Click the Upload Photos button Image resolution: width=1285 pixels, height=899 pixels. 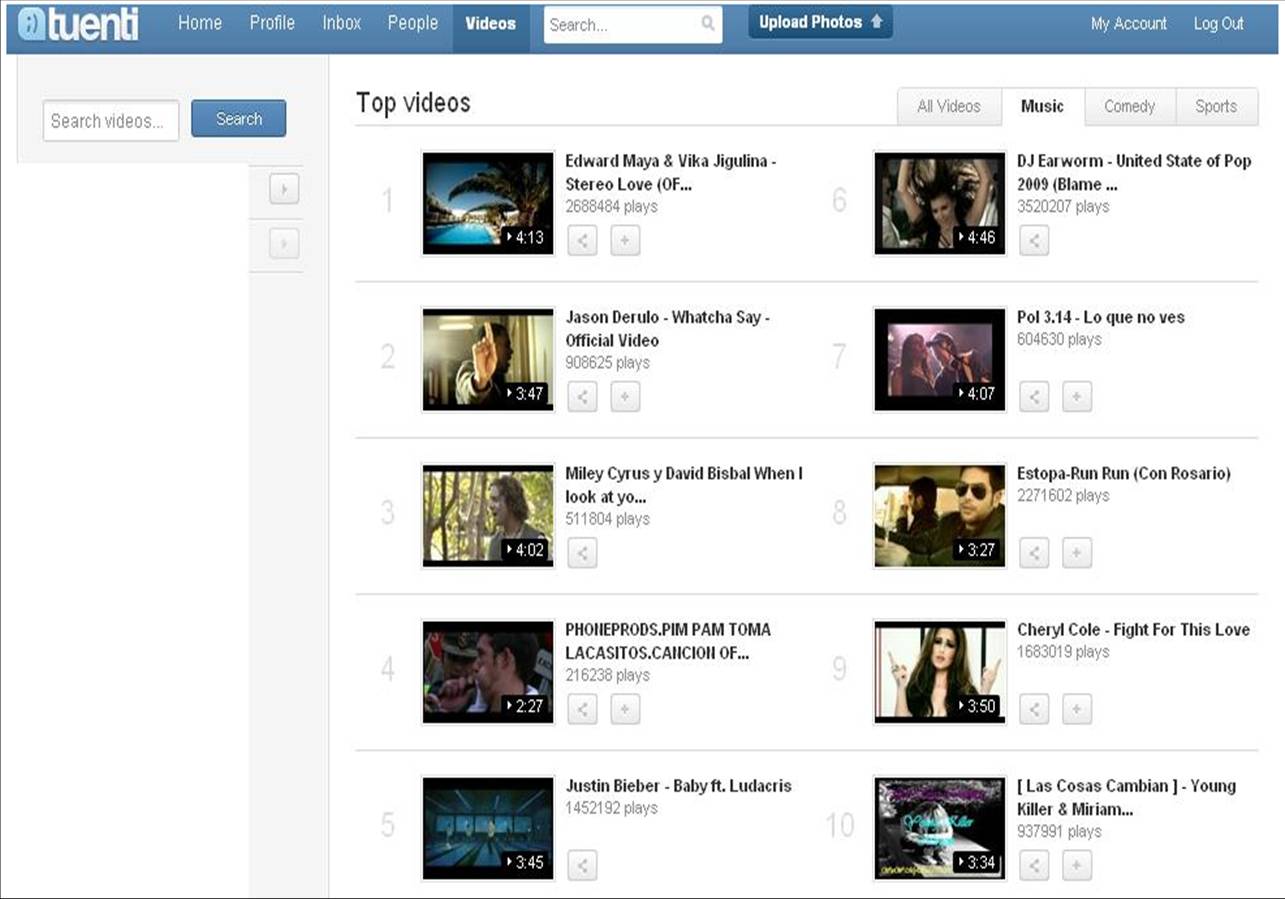coord(820,22)
